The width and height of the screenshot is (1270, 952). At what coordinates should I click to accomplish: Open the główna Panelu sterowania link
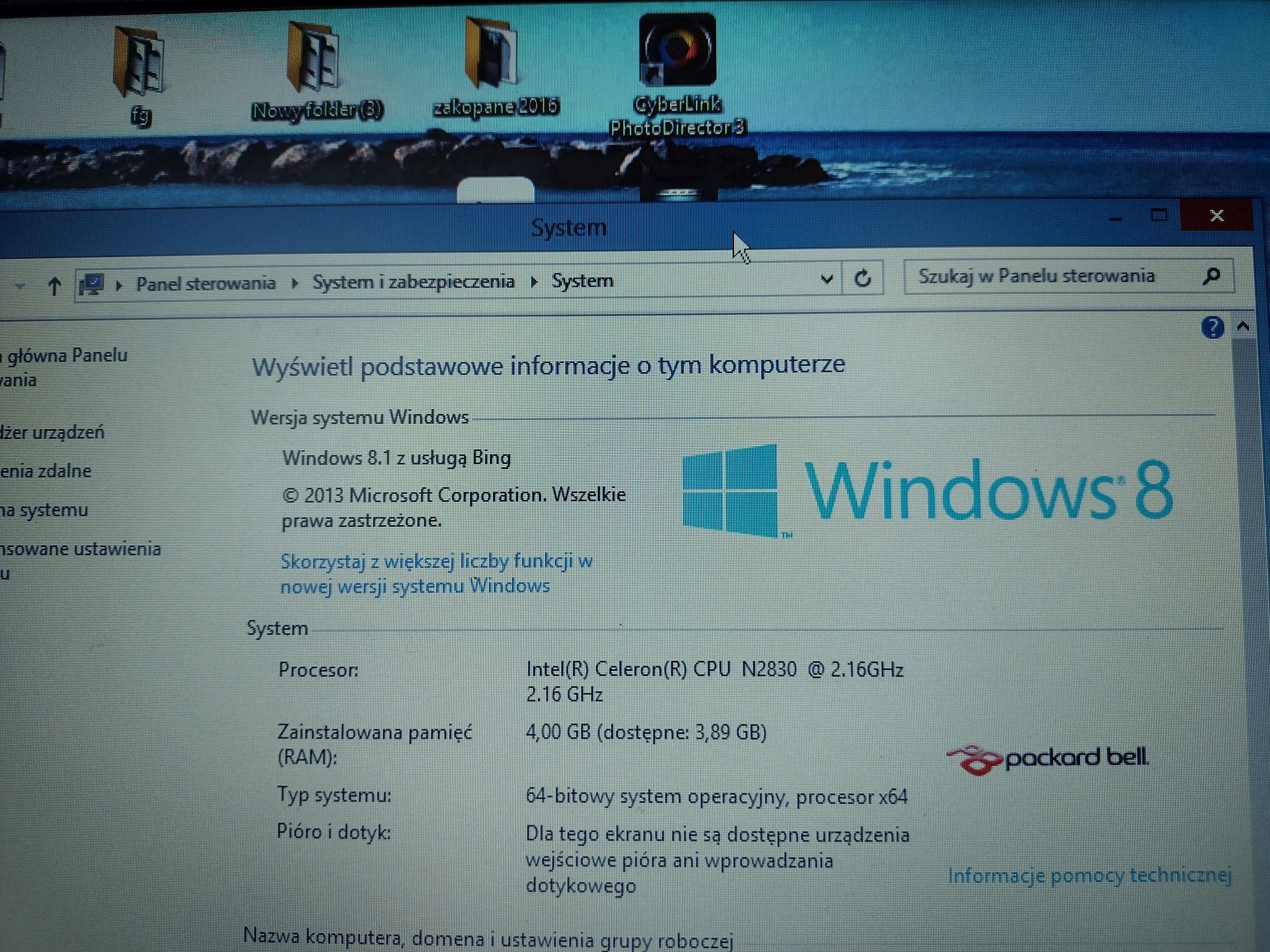pos(63,367)
